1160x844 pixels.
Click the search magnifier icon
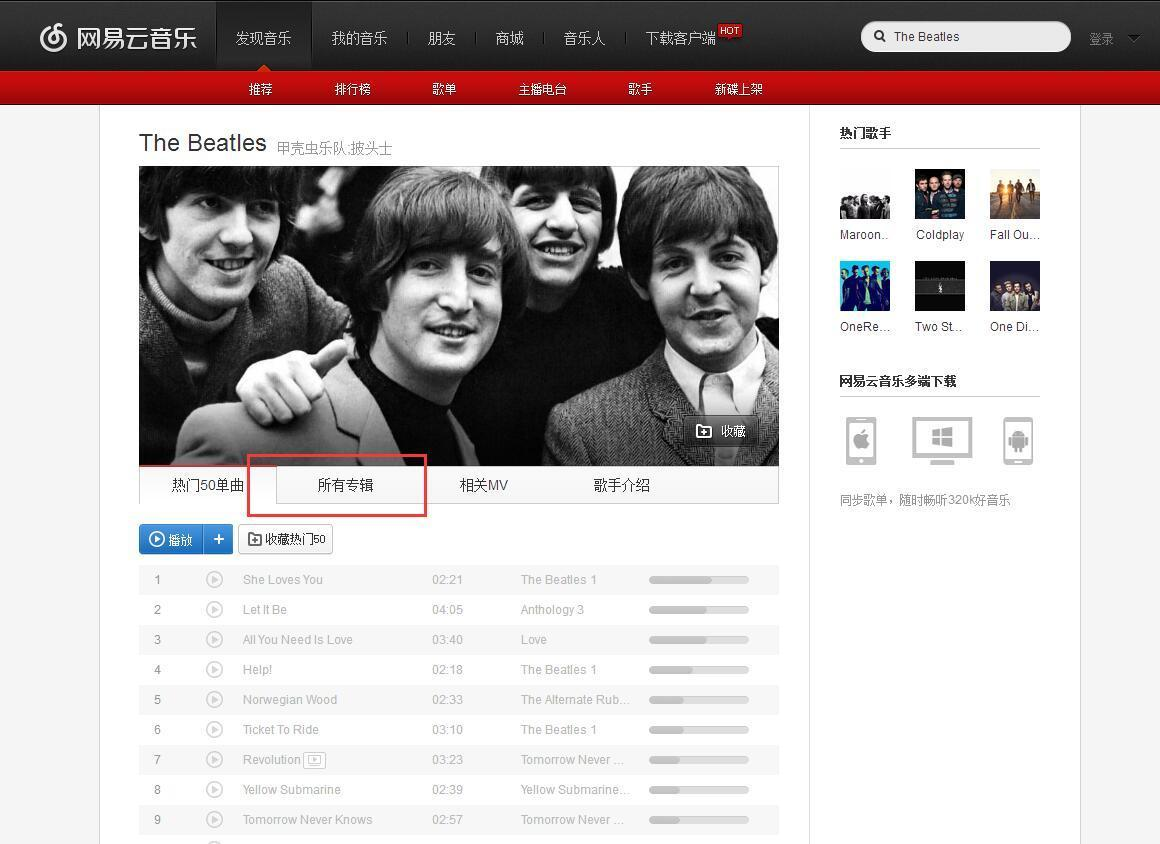880,36
